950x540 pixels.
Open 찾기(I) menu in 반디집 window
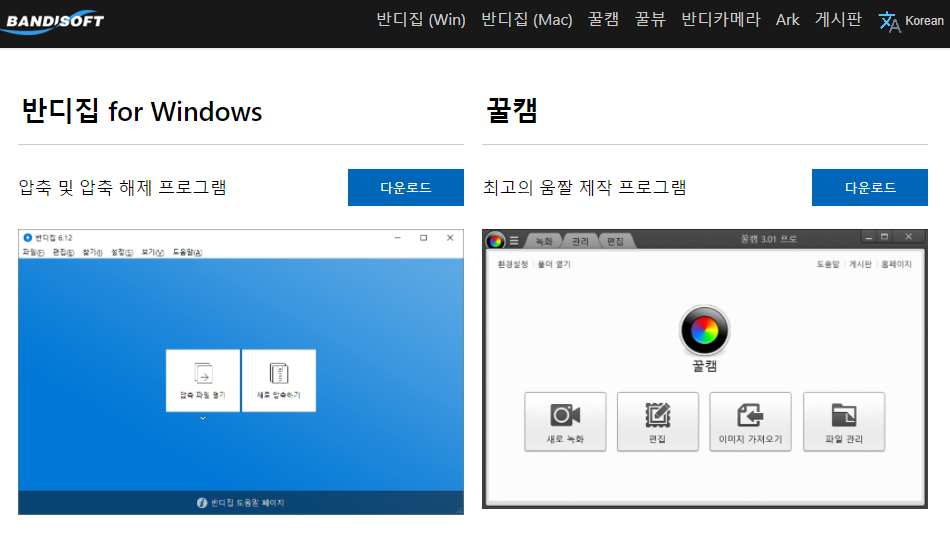92,252
